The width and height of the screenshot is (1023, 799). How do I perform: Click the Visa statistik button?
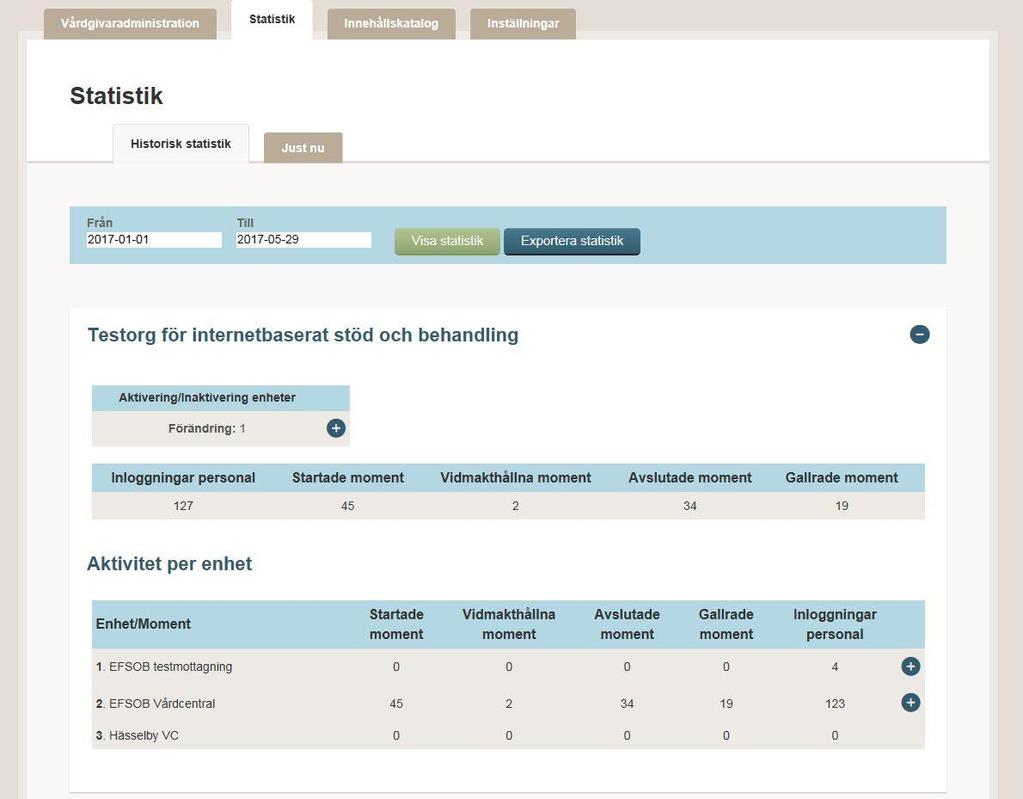(x=447, y=241)
